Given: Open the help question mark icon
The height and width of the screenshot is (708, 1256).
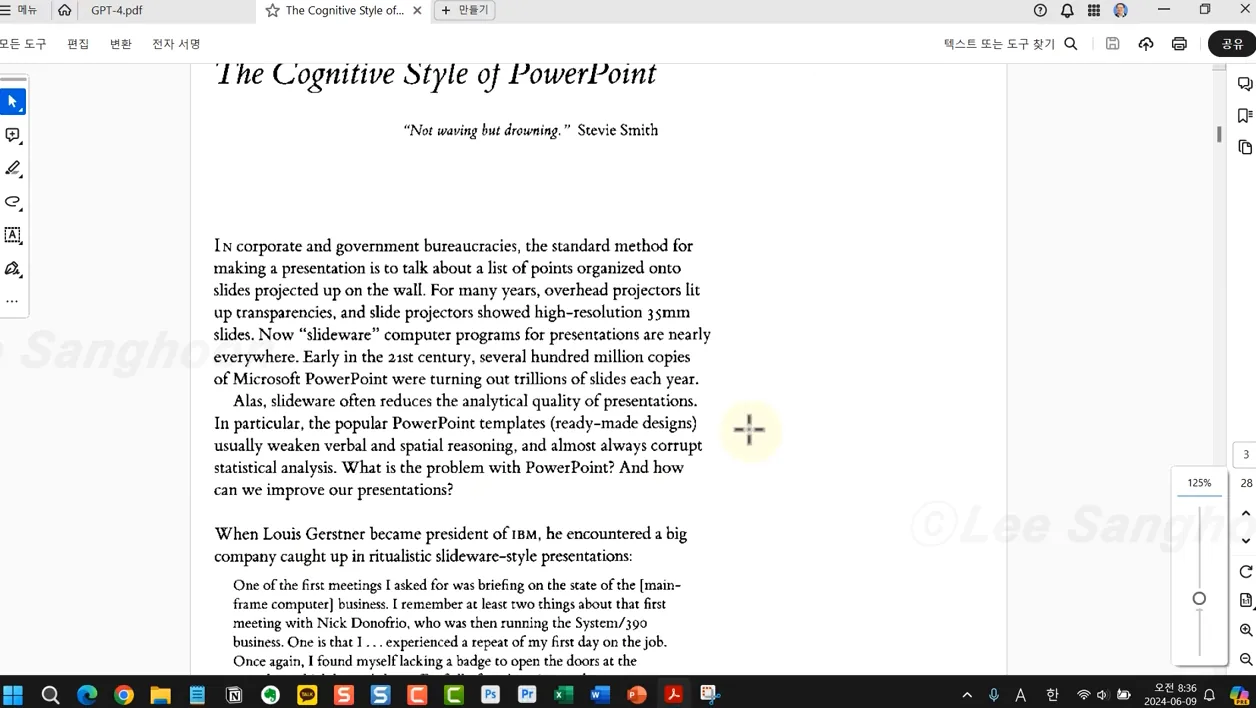Looking at the screenshot, I should tap(1040, 10).
